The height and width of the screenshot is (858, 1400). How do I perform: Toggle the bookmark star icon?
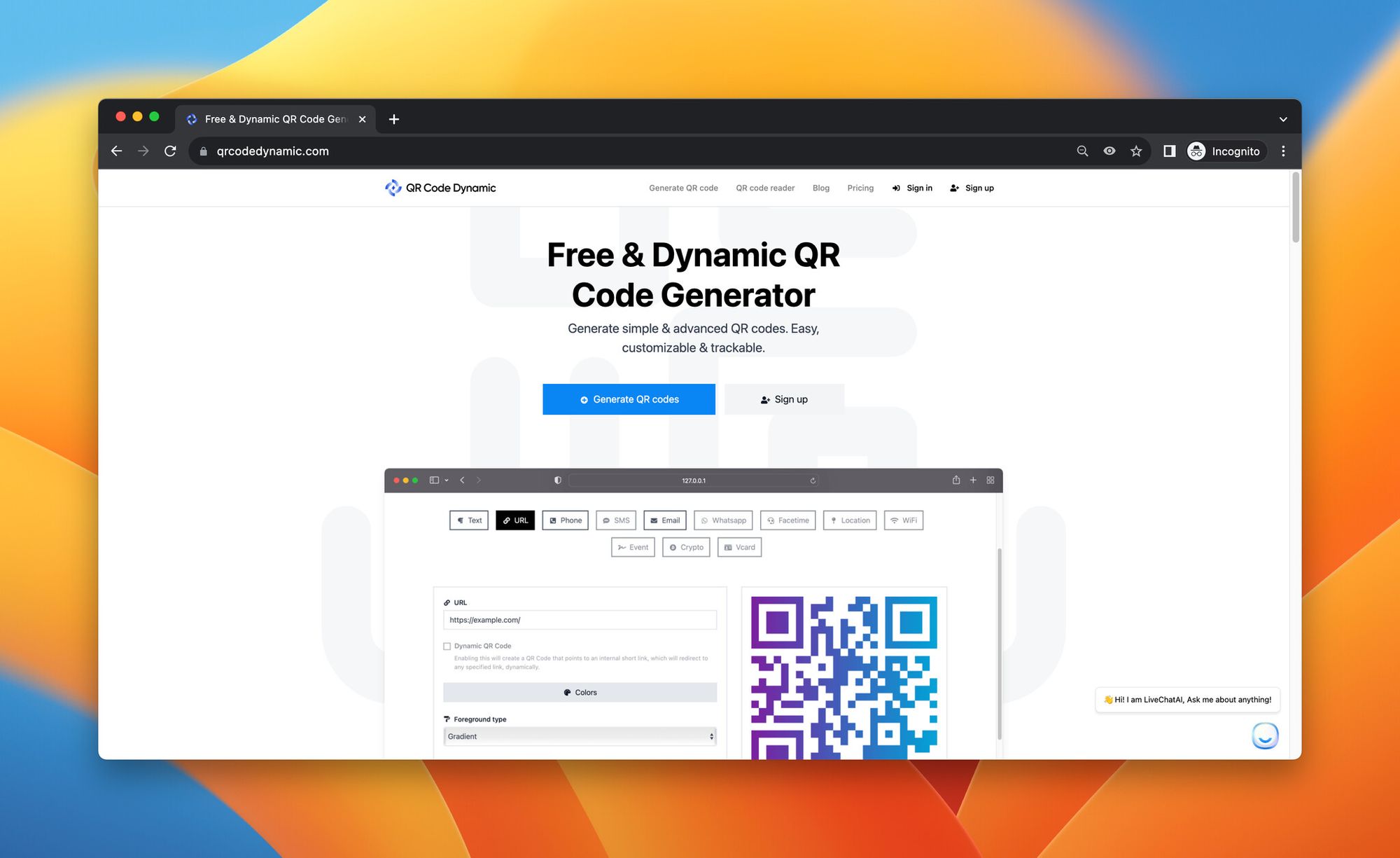(x=1137, y=151)
